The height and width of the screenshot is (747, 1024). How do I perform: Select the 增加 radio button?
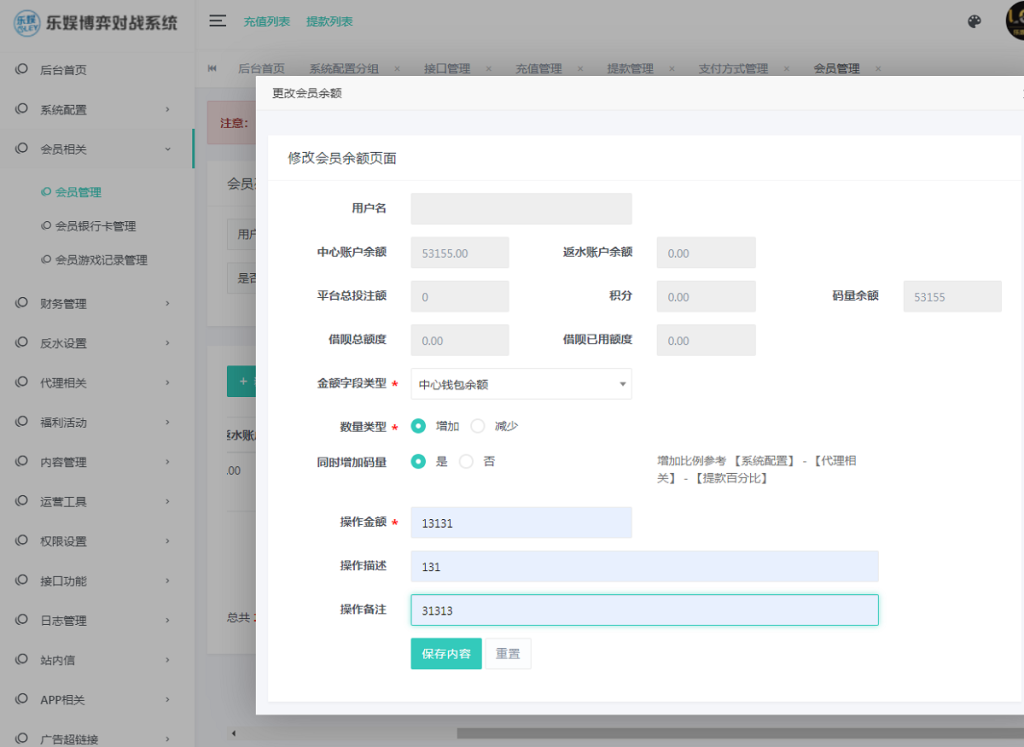(x=419, y=425)
